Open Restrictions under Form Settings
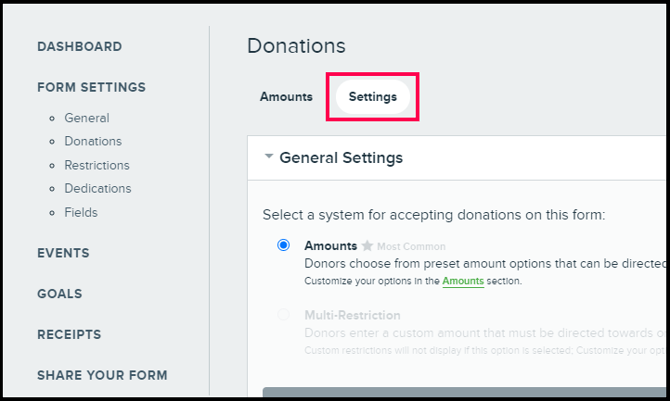670x401 pixels. click(x=97, y=165)
